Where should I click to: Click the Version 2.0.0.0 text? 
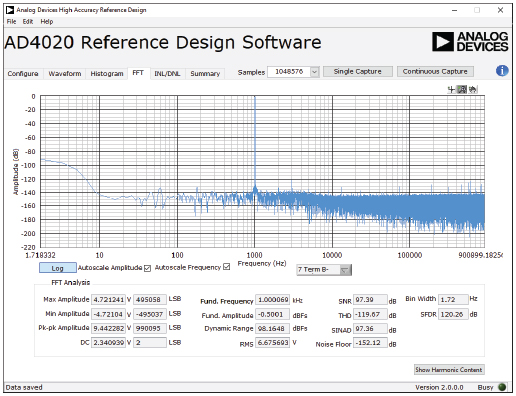pos(439,387)
